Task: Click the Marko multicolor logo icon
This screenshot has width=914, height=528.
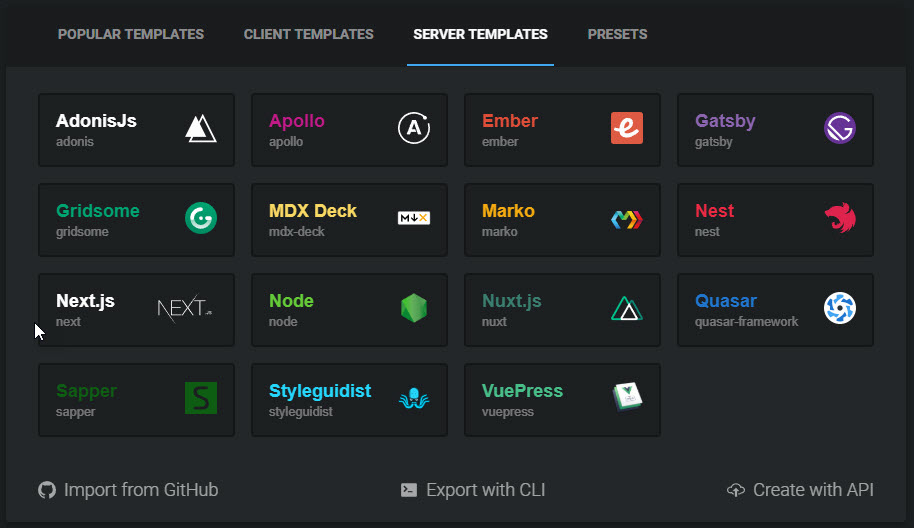Action: [x=627, y=220]
